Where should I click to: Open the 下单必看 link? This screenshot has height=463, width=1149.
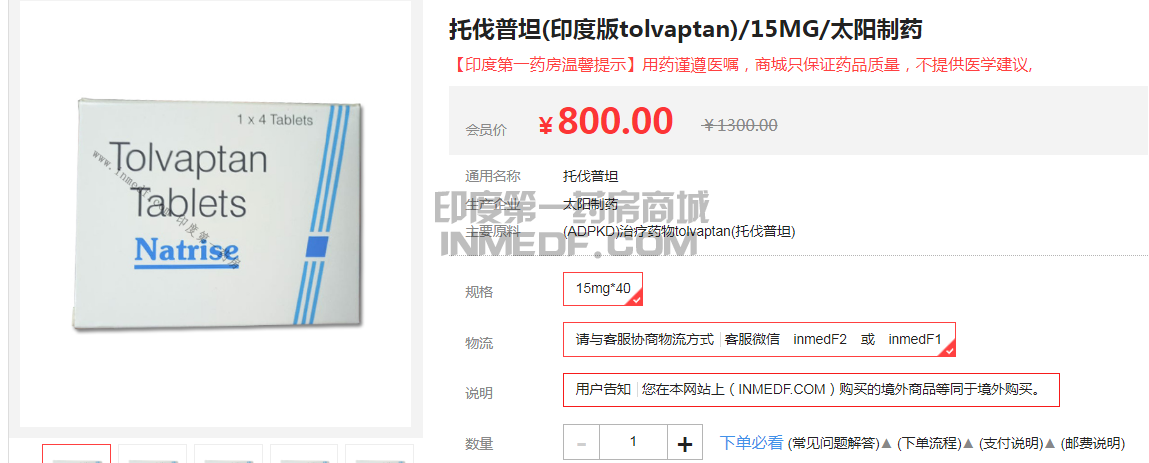pyautogui.click(x=751, y=442)
